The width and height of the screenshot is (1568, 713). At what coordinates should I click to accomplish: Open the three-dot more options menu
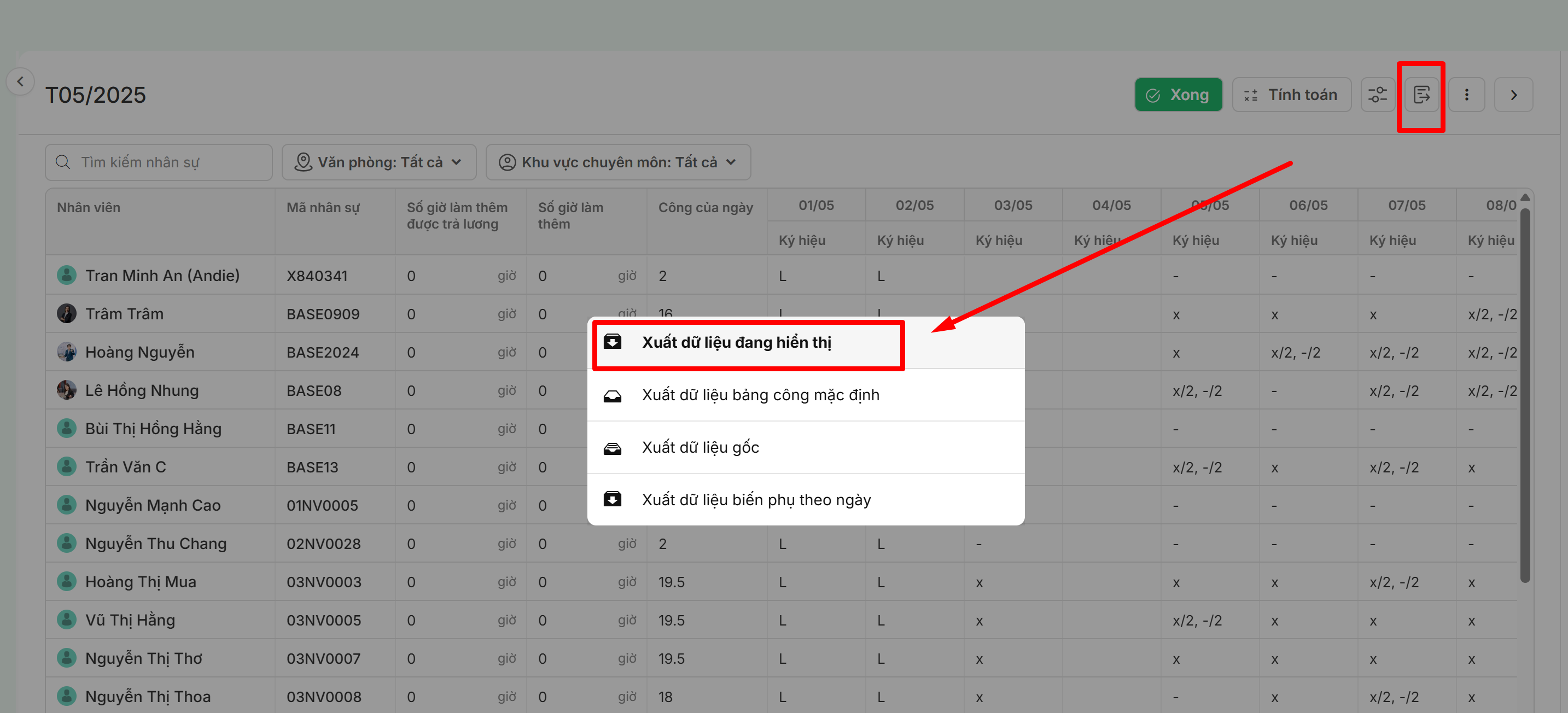(1466, 95)
